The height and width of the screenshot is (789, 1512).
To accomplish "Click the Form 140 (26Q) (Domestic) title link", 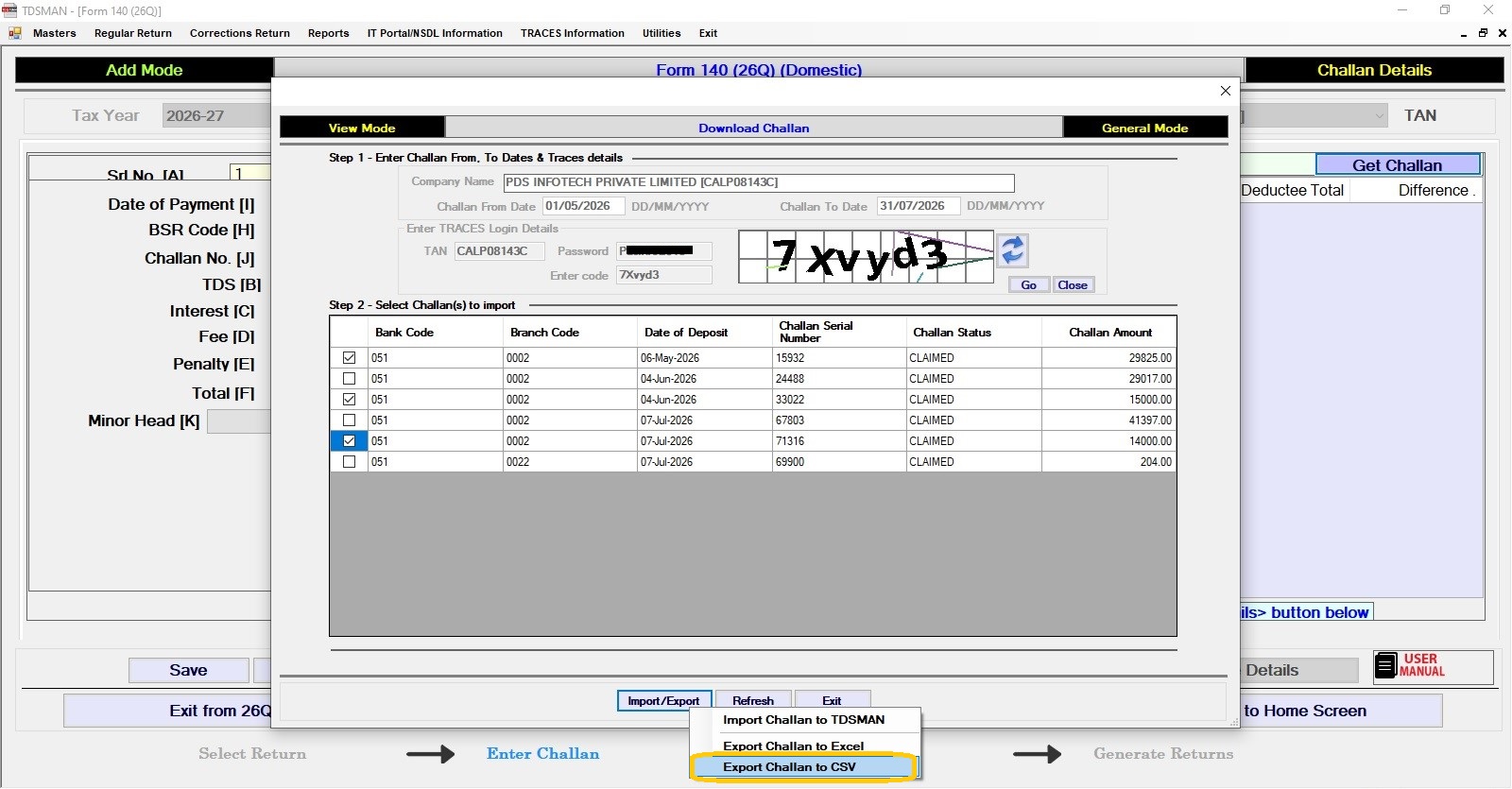I will [x=759, y=70].
